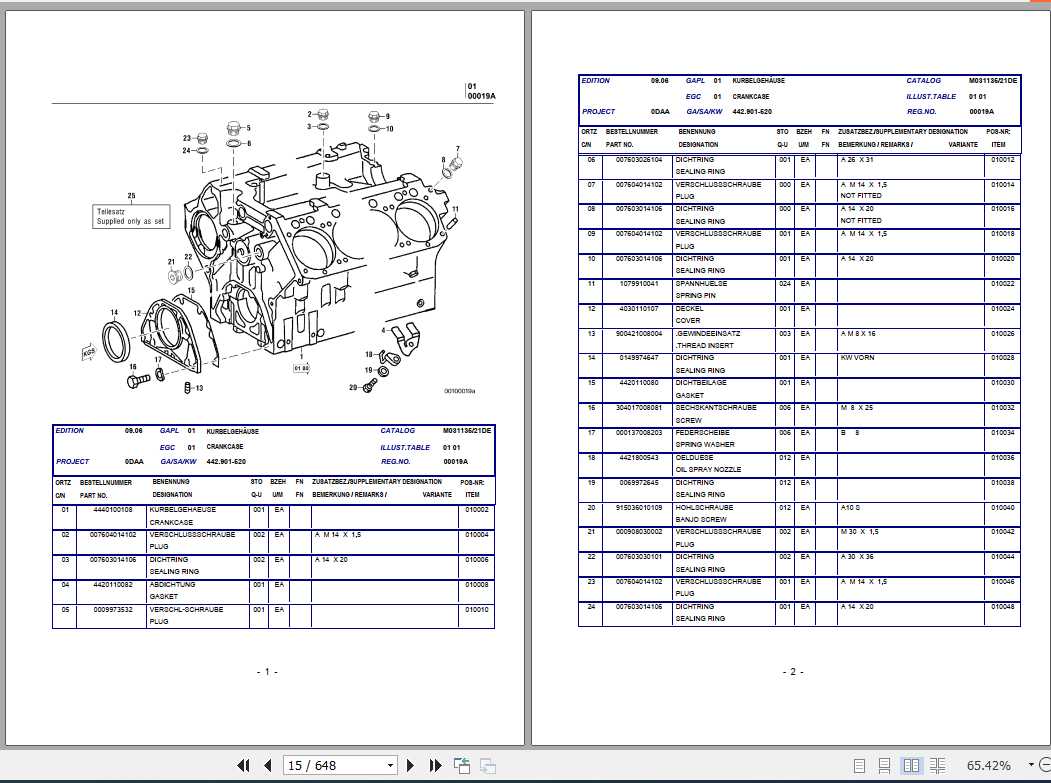Enable continuous scrolling page mode
Screen dimensions: 1051x783
click(x=884, y=764)
